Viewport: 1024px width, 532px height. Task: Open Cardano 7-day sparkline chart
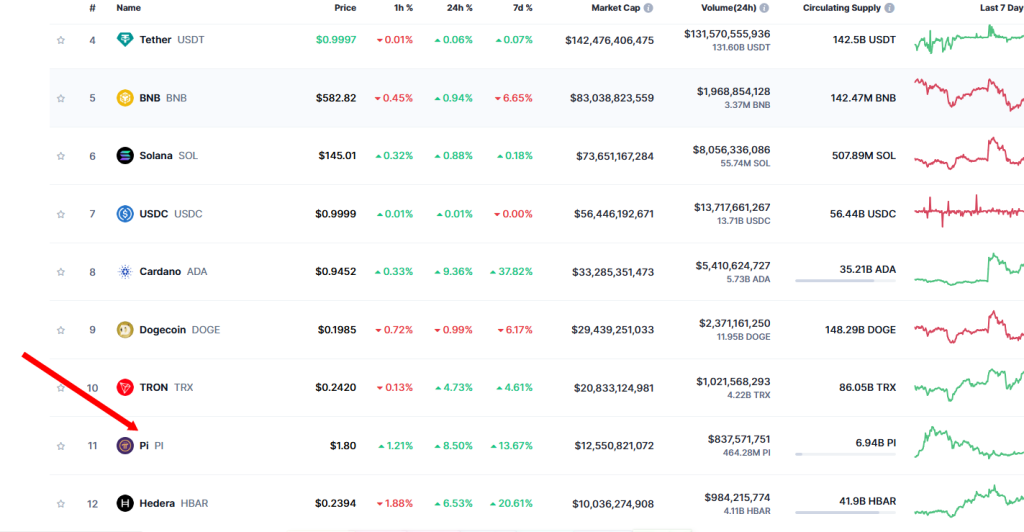969,270
